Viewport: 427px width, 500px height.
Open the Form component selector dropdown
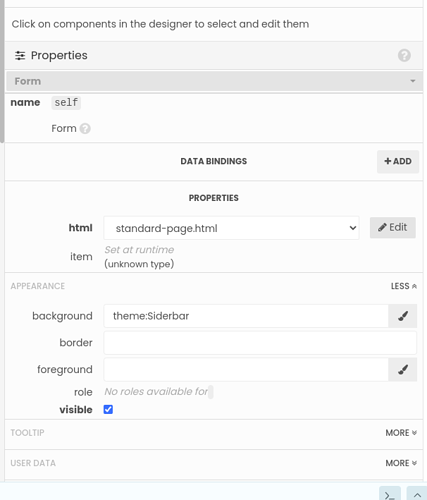click(214, 81)
